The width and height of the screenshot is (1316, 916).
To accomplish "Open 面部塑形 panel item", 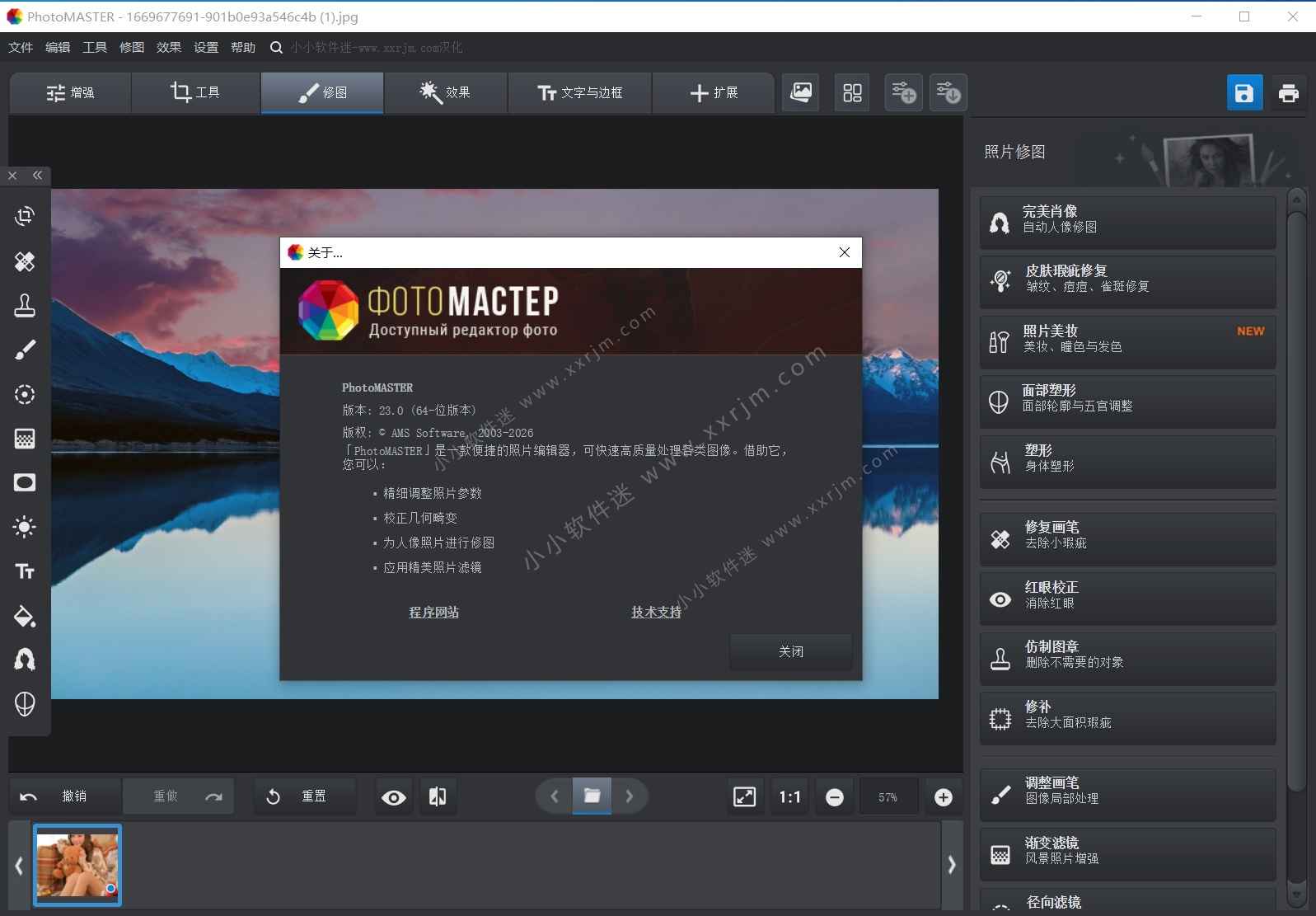I will click(1127, 401).
